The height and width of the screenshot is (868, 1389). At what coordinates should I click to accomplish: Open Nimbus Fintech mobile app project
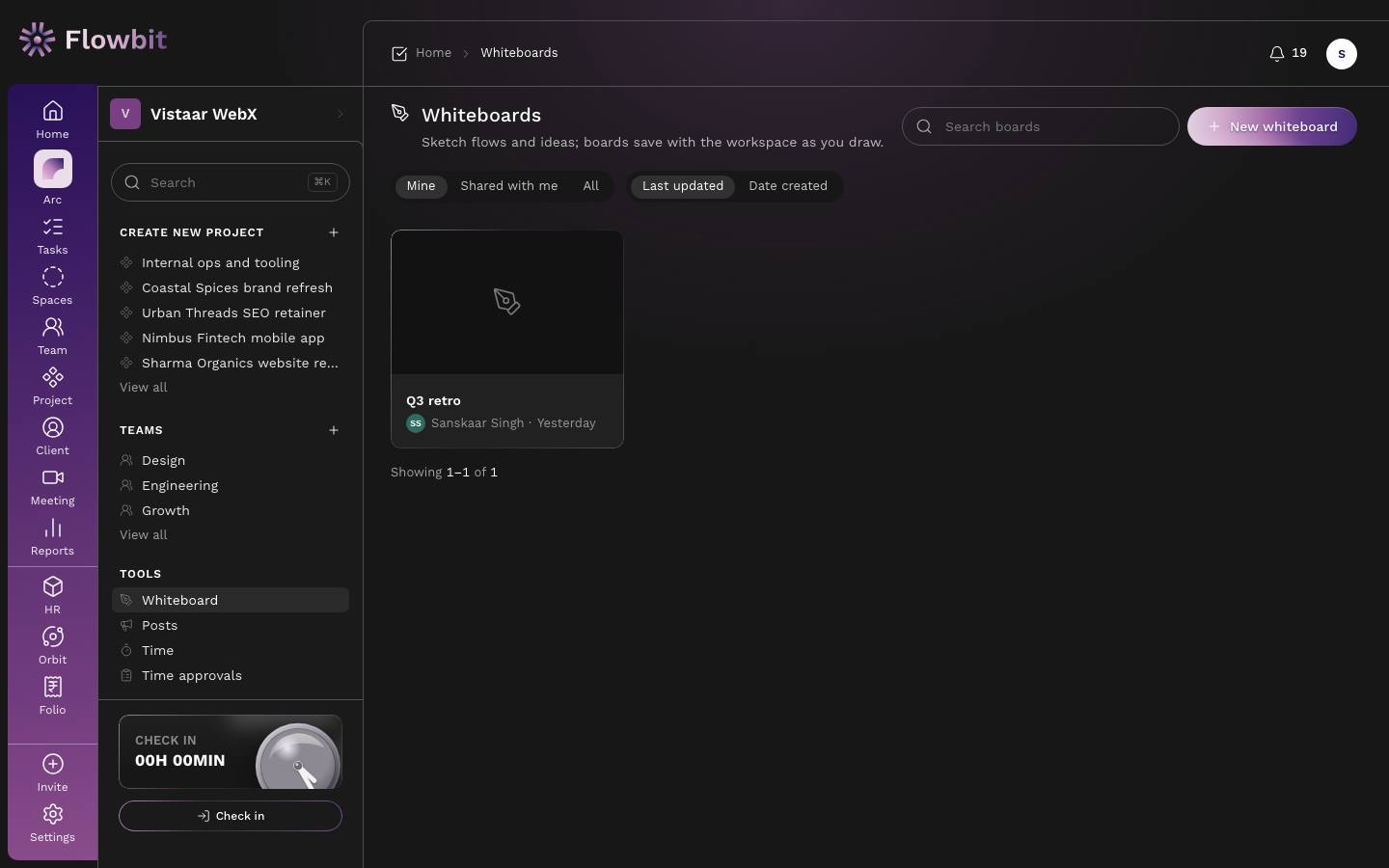coord(231,338)
